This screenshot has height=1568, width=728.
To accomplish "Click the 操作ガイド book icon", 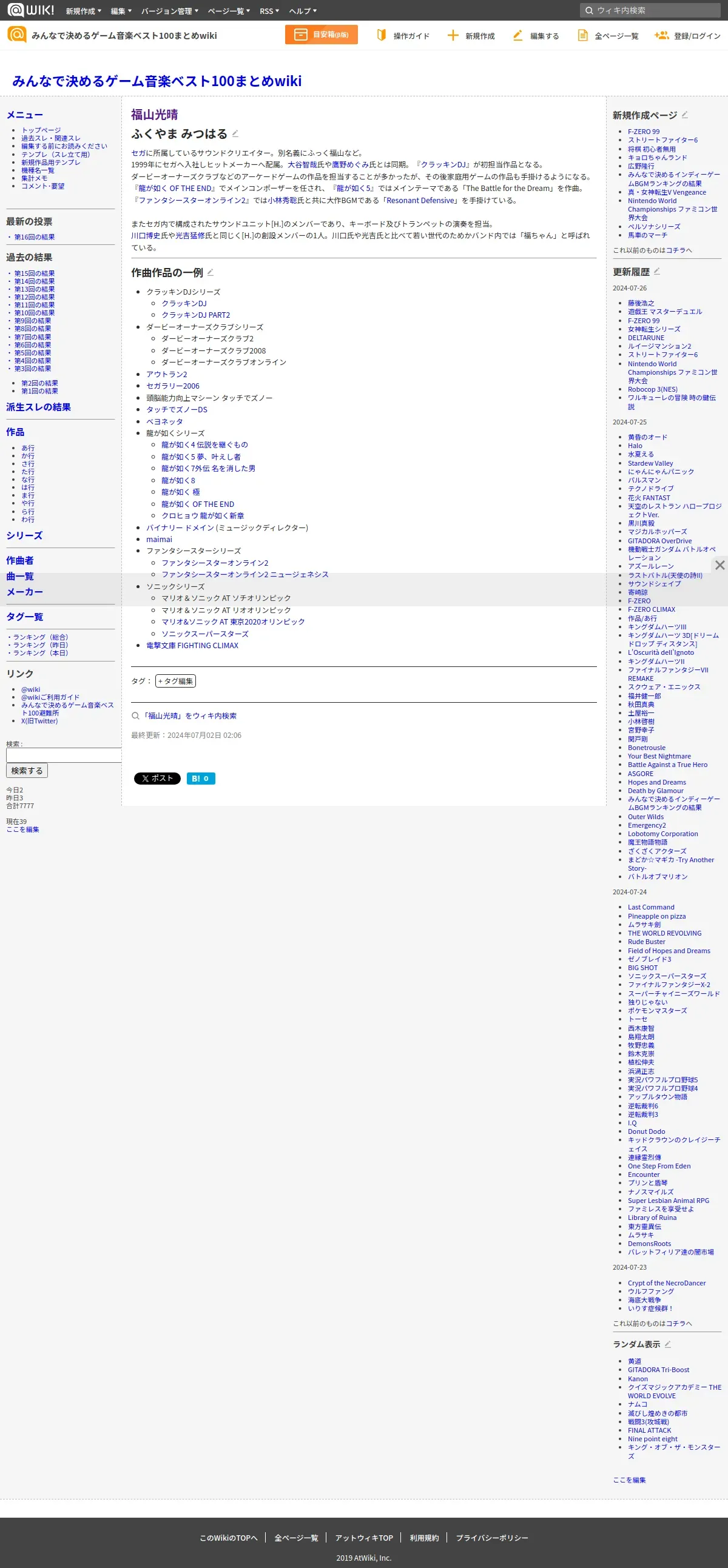I will click(382, 35).
